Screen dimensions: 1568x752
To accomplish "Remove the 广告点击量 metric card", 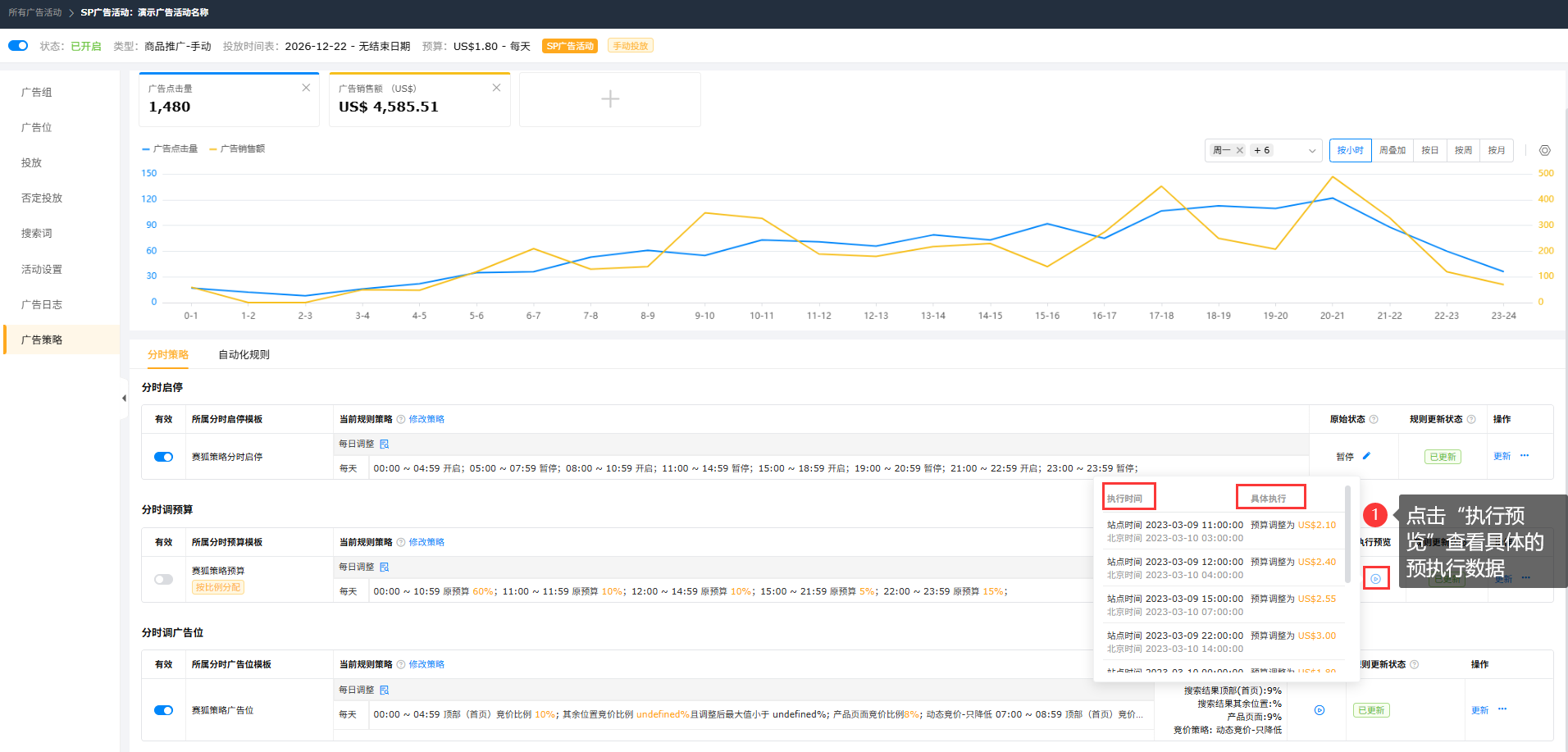I will (x=306, y=88).
